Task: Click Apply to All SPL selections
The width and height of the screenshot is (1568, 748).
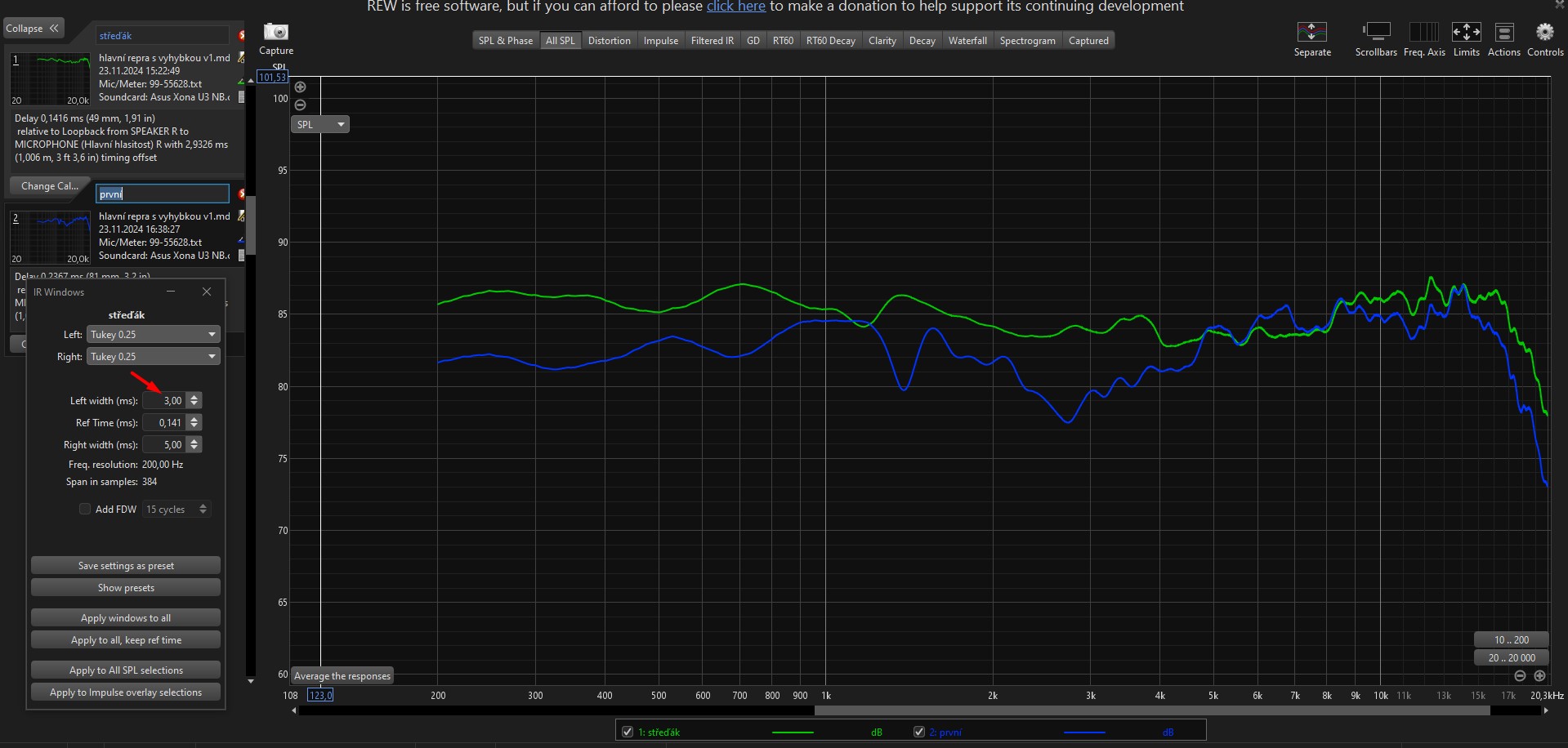Action: coord(126,670)
